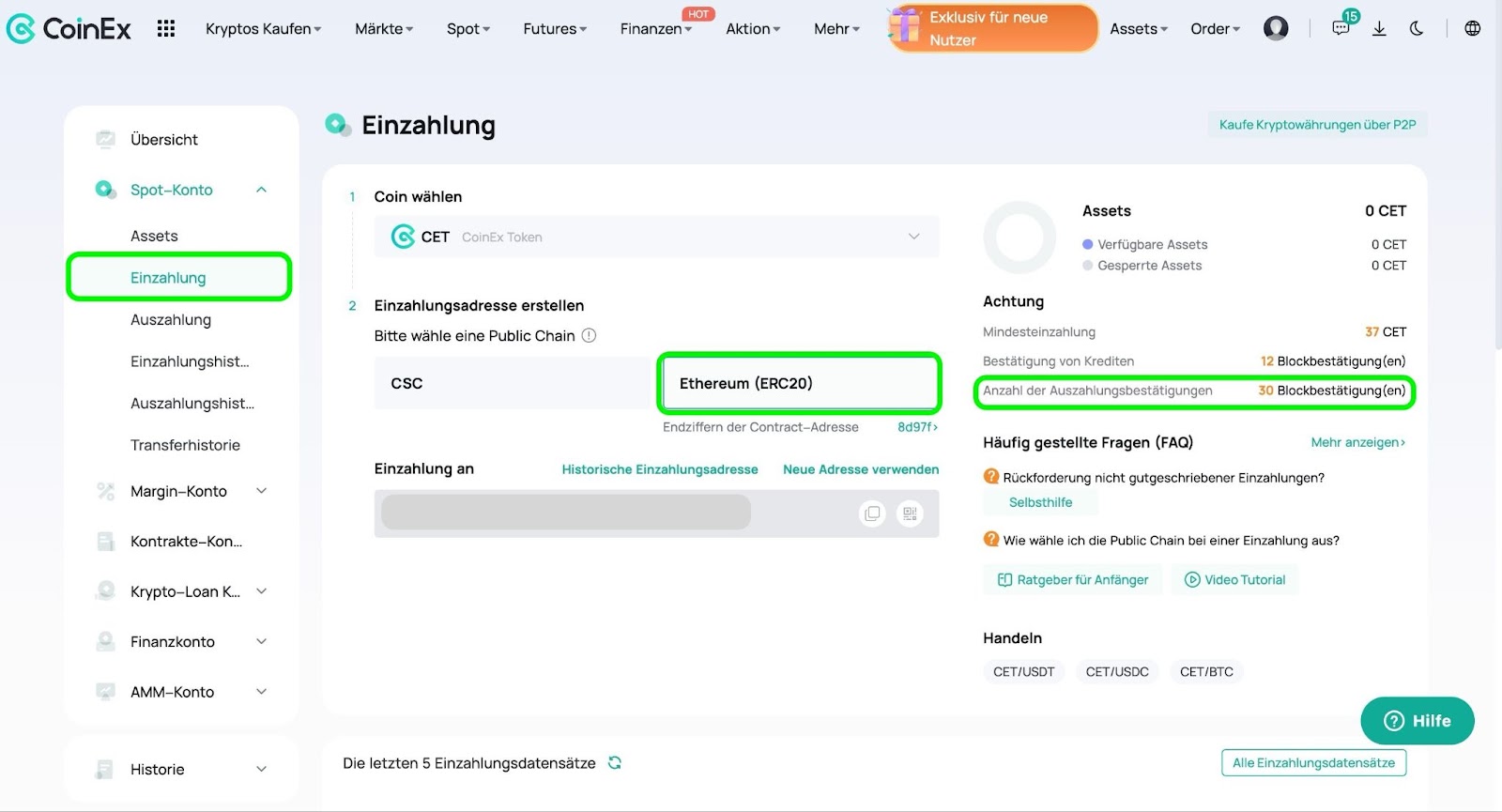Open the Order dropdown in header
Image resolution: width=1502 pixels, height=812 pixels.
pos(1215,29)
